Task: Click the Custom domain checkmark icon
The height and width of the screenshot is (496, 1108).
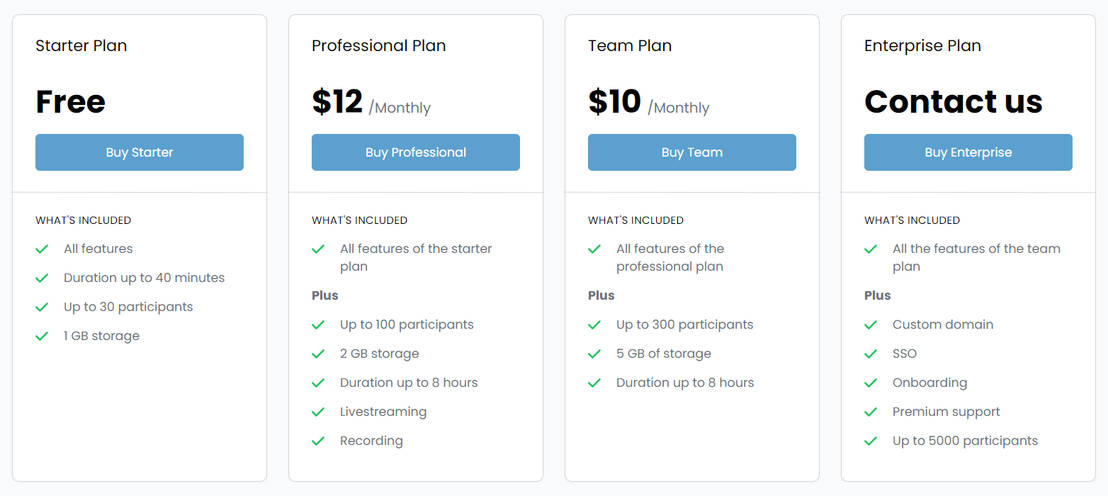Action: (870, 325)
